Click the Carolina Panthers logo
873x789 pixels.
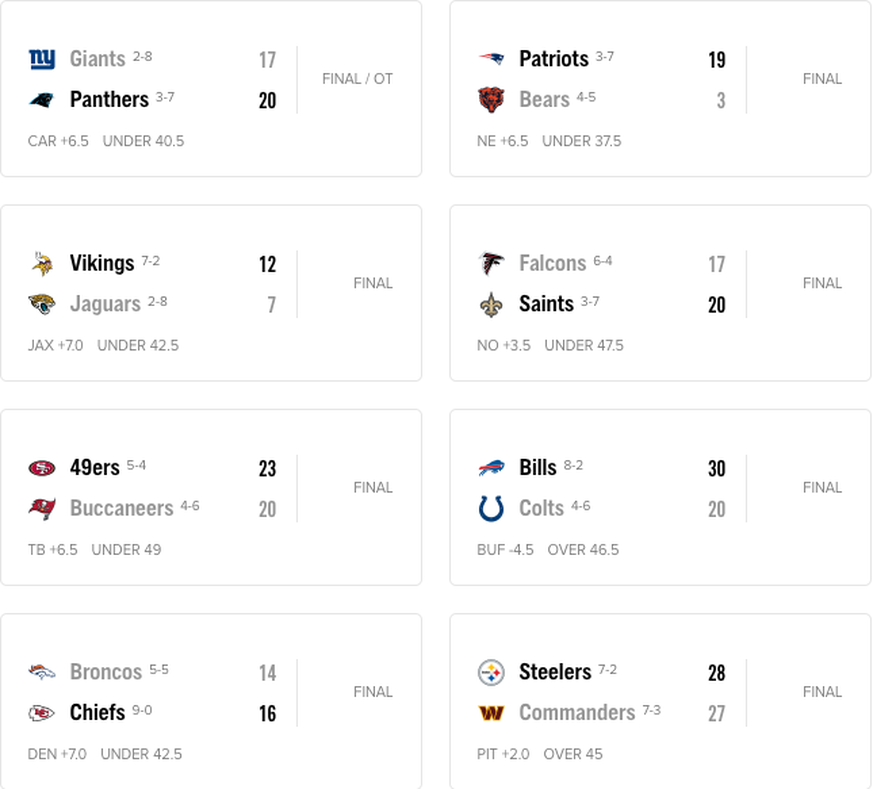tap(42, 100)
